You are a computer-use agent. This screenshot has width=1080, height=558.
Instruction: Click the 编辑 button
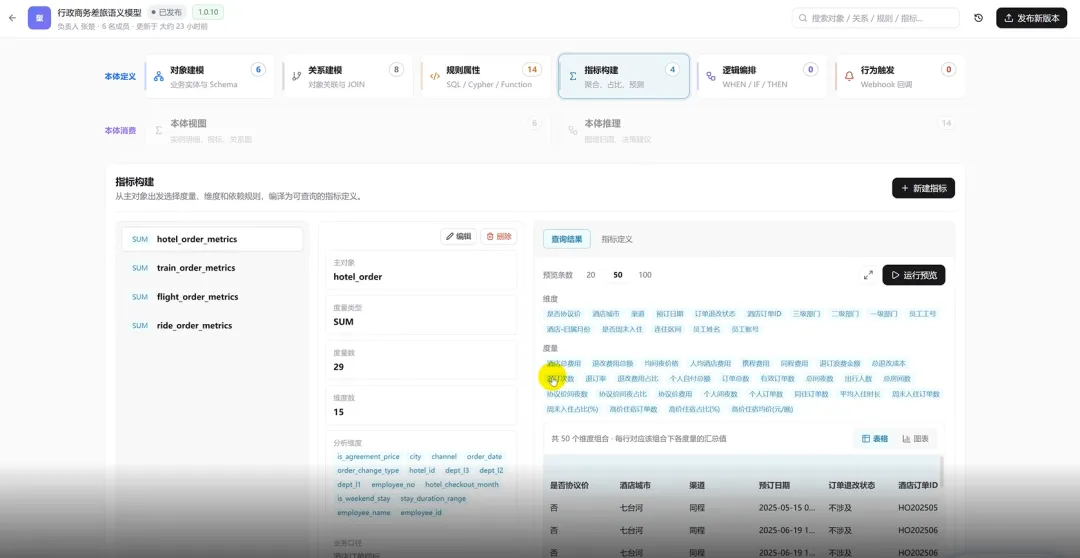tap(458, 236)
